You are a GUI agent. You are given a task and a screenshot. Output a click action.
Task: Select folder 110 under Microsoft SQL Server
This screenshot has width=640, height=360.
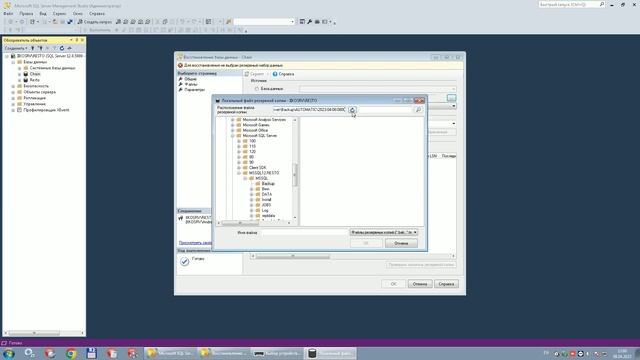(252, 146)
